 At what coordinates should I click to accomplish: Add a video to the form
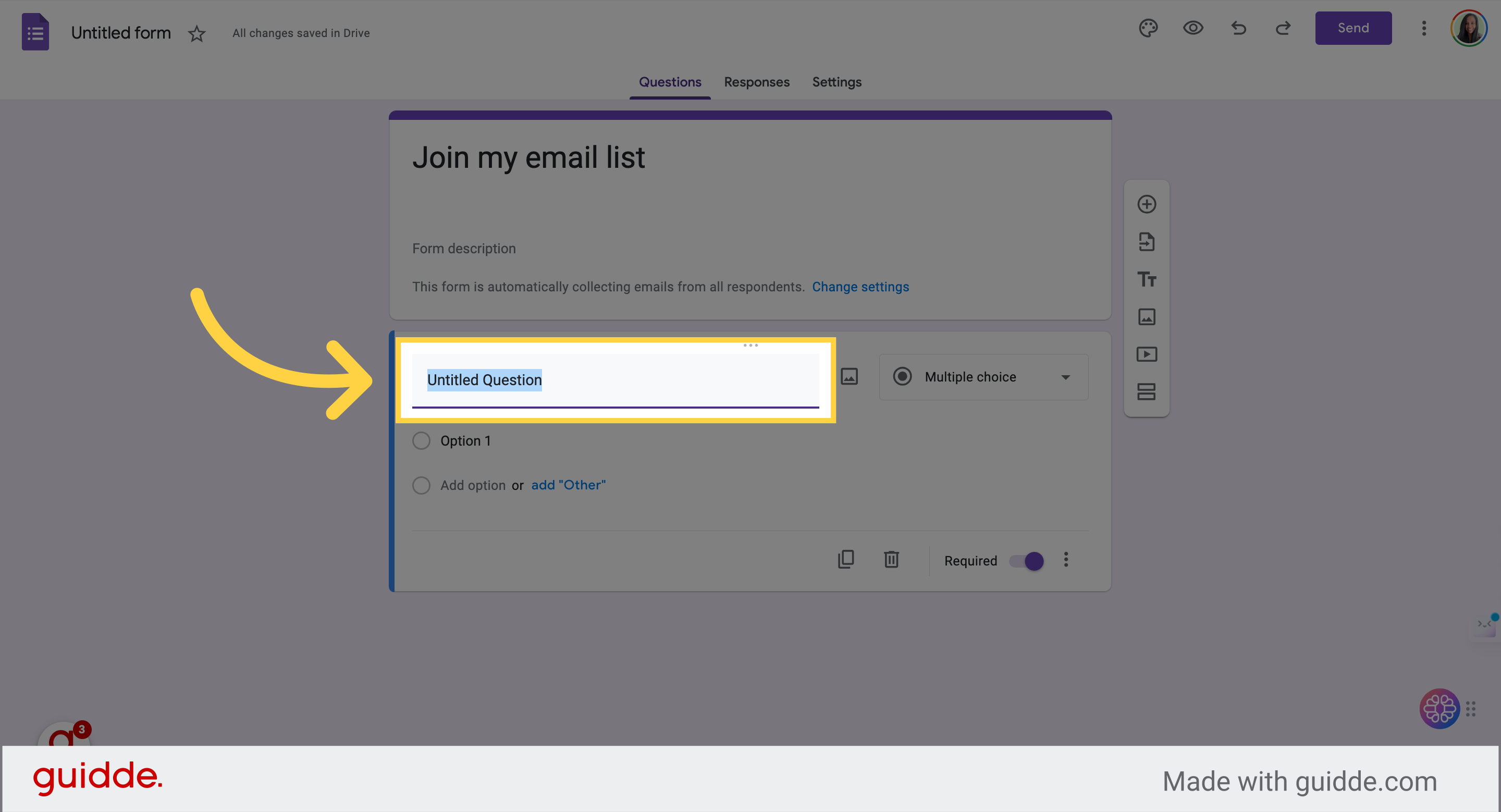point(1147,354)
